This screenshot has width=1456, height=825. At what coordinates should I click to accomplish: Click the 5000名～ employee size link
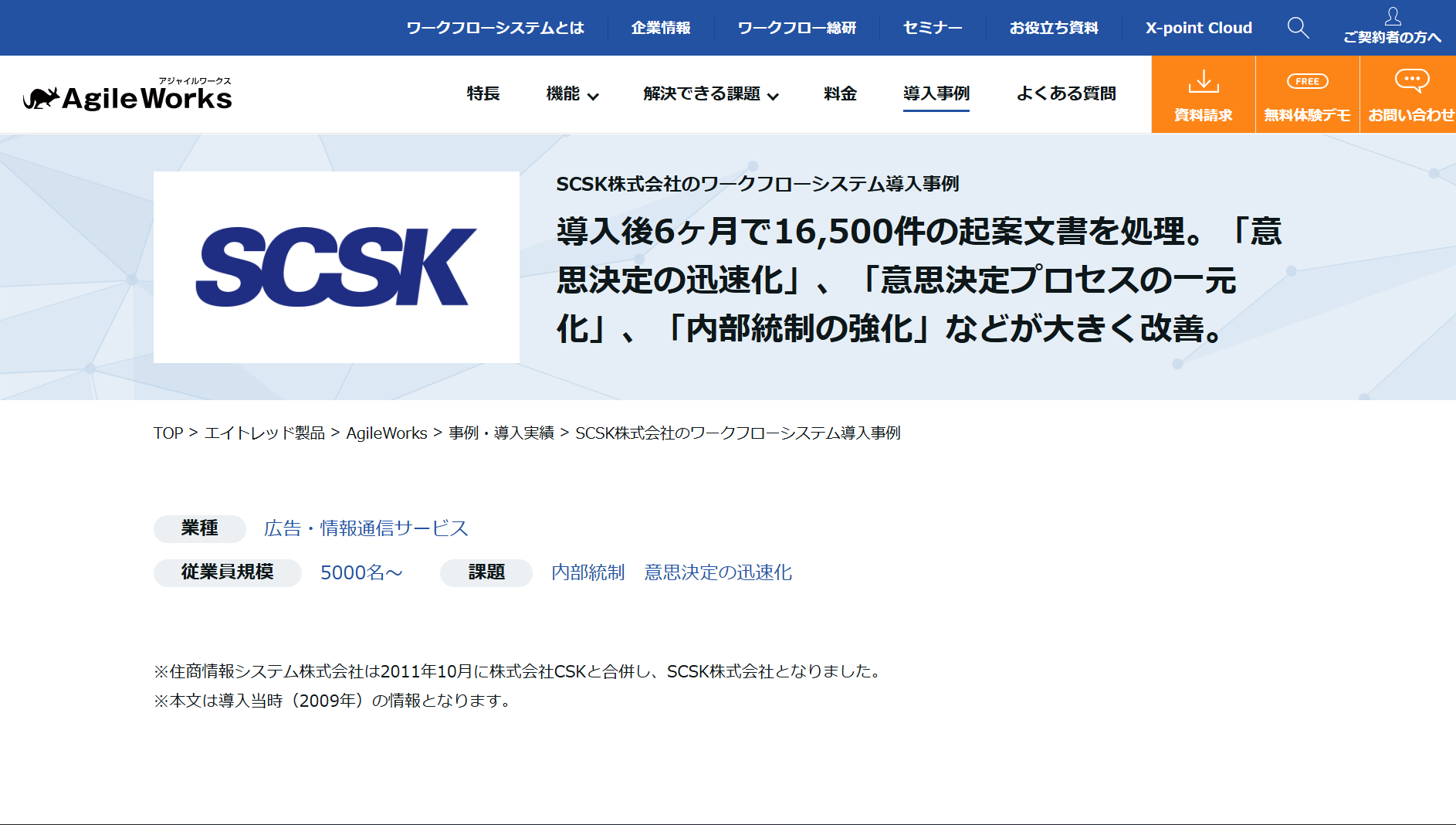[361, 572]
